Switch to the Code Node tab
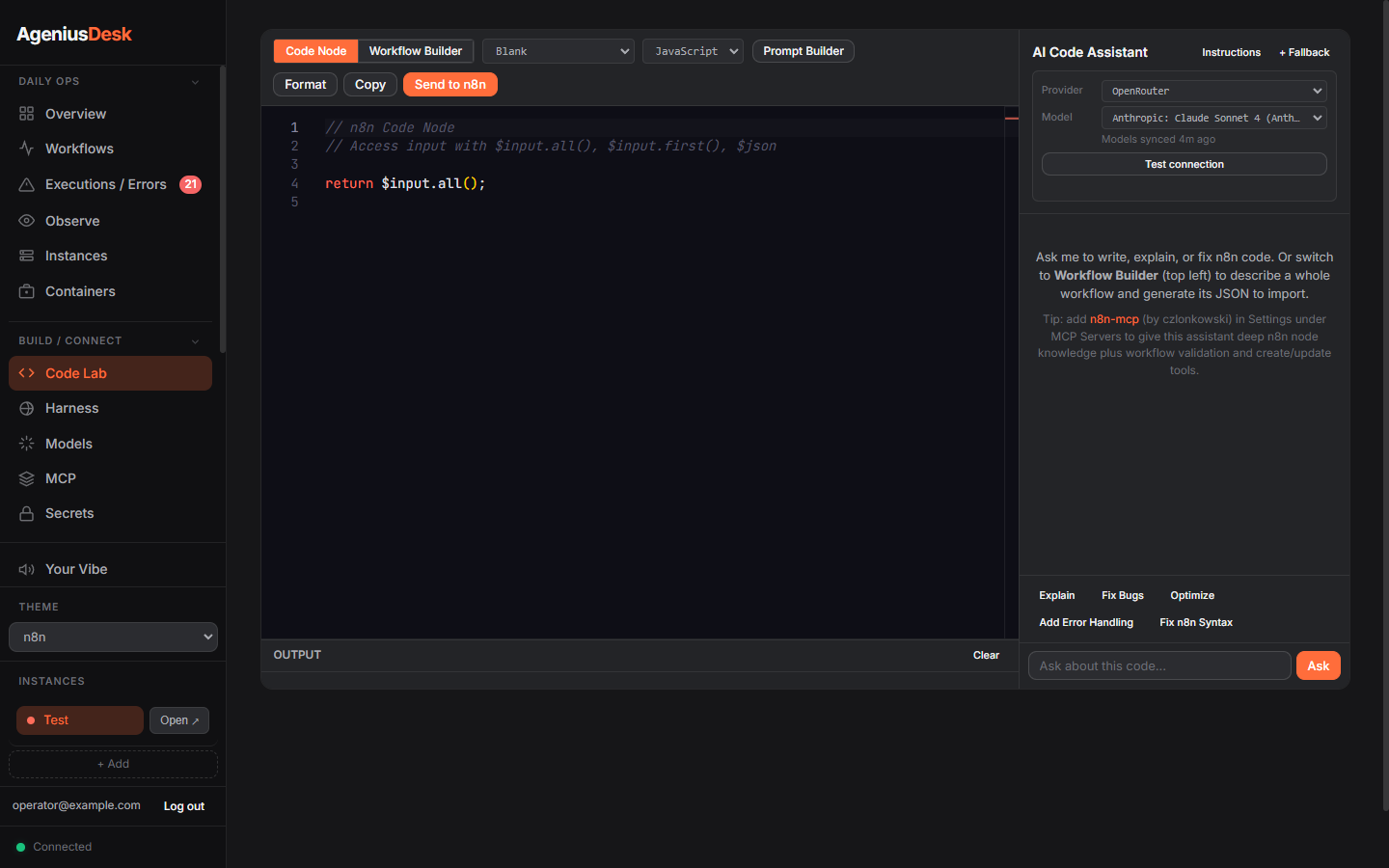1389x868 pixels. tap(315, 51)
